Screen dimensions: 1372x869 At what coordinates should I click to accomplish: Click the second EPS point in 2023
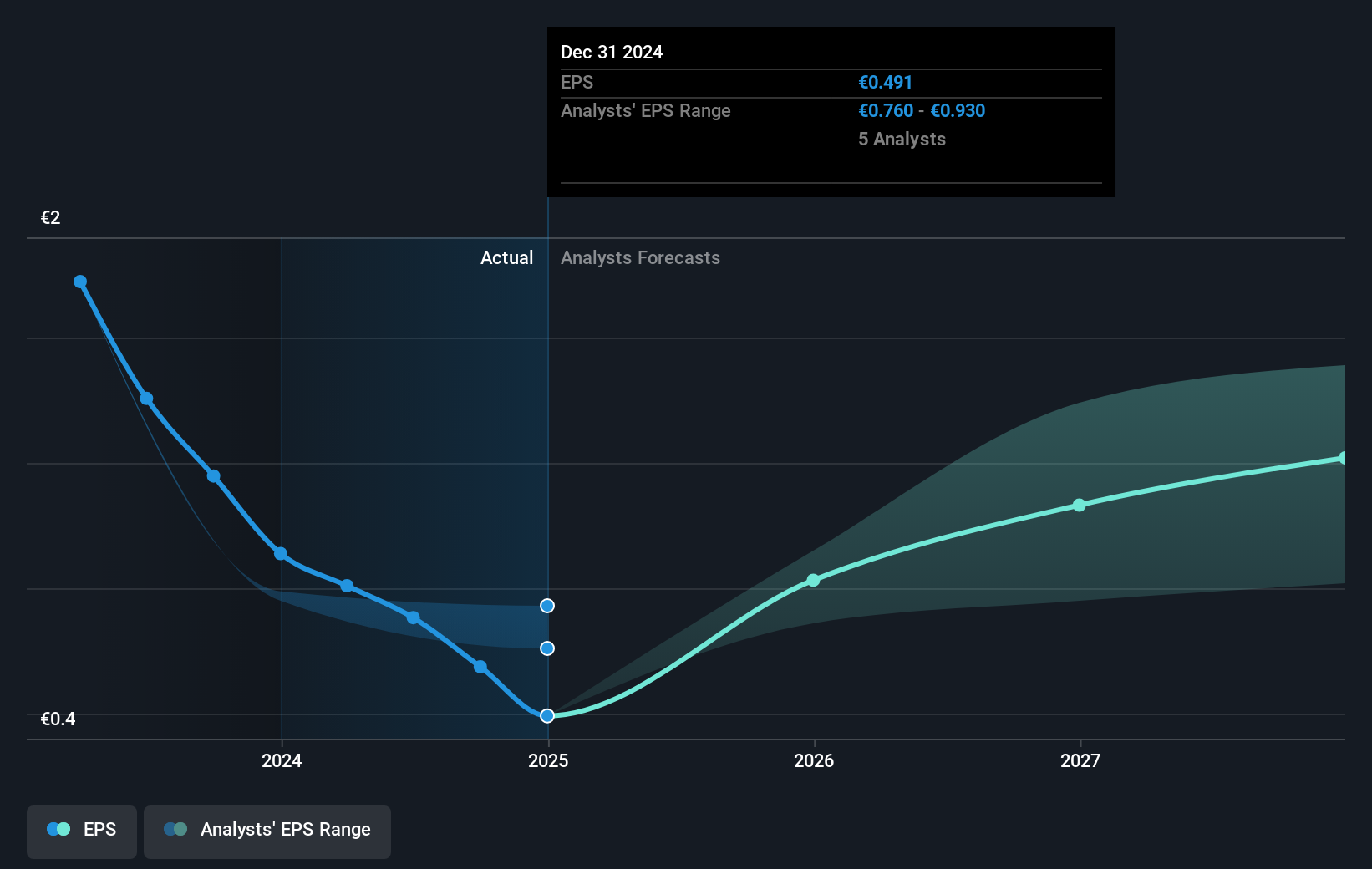coord(146,399)
